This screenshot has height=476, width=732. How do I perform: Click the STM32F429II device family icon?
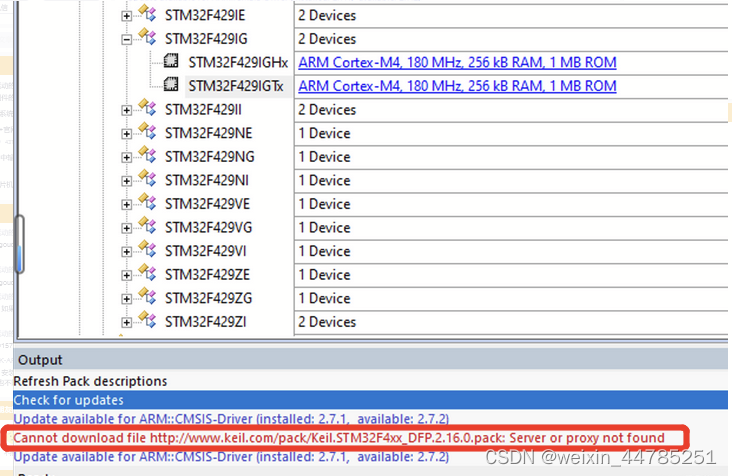click(x=148, y=108)
